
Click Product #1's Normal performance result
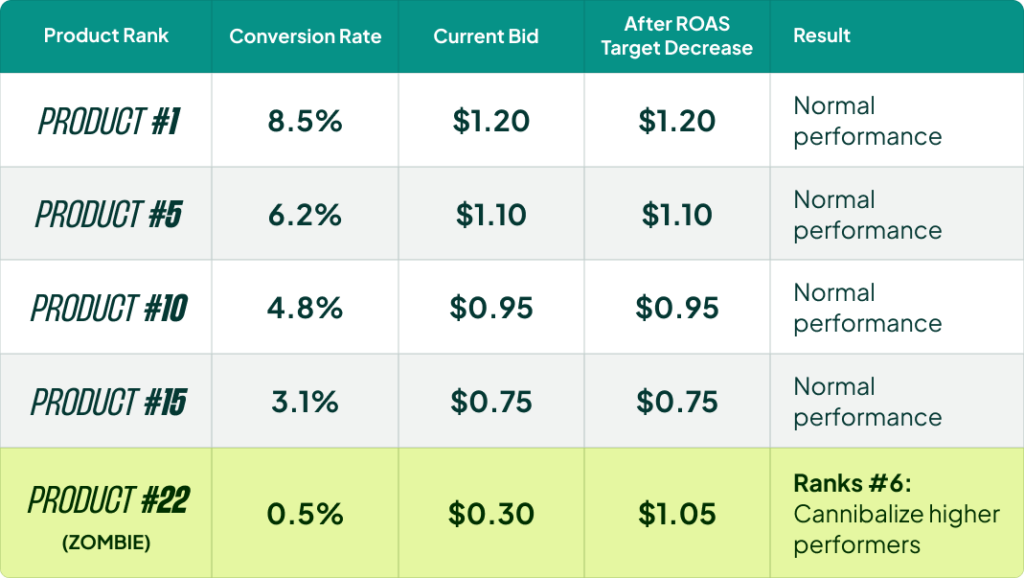click(x=867, y=121)
